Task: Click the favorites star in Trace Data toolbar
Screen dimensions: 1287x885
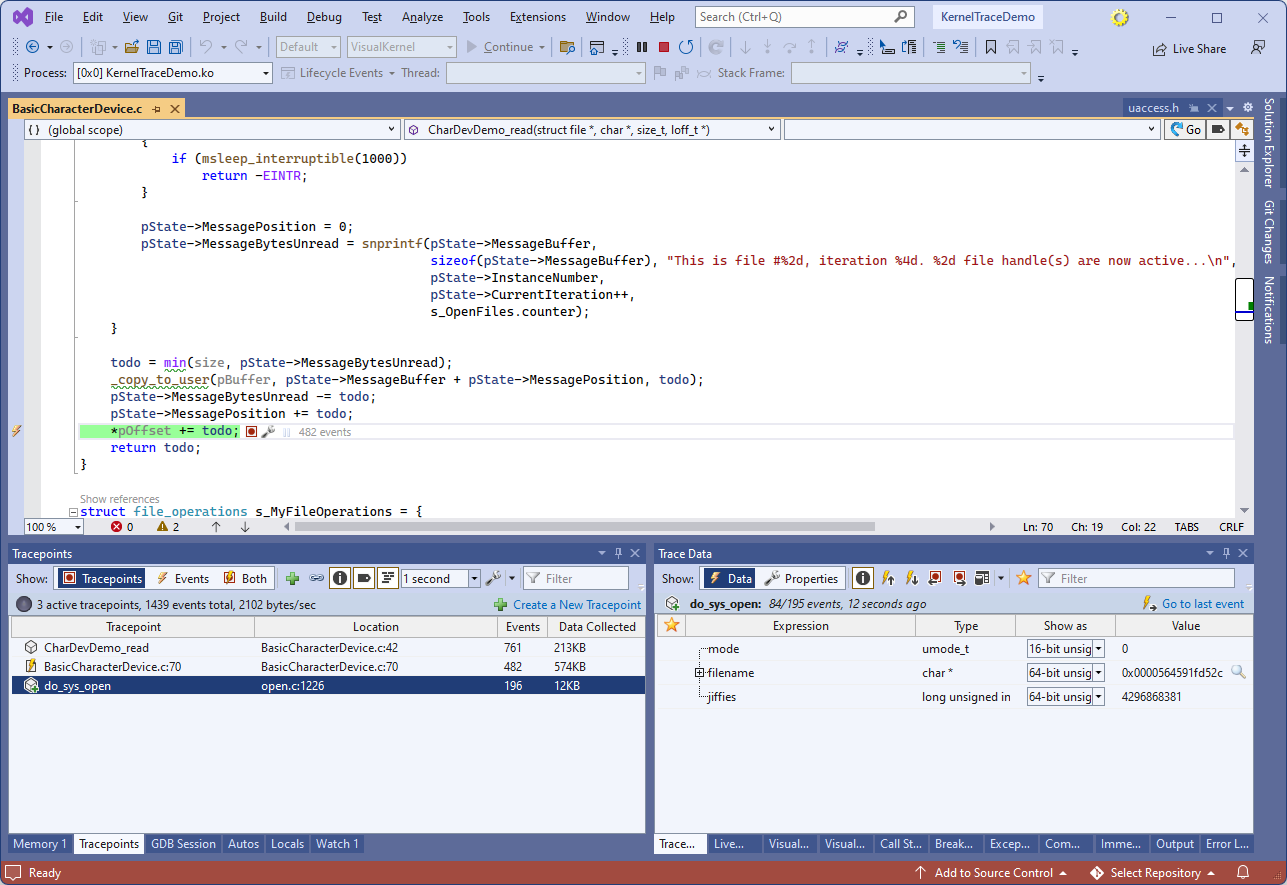Action: pos(1023,578)
